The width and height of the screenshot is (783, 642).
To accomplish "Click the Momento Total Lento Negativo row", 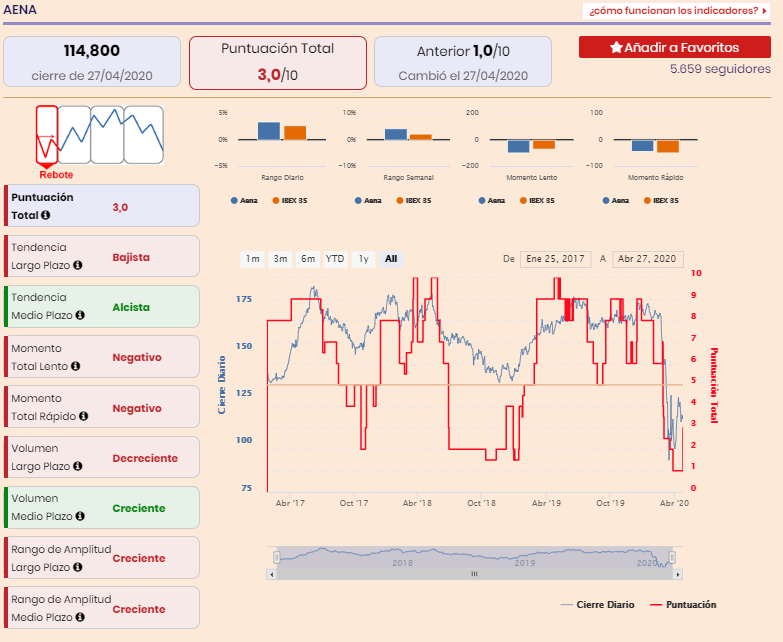I will [x=102, y=357].
